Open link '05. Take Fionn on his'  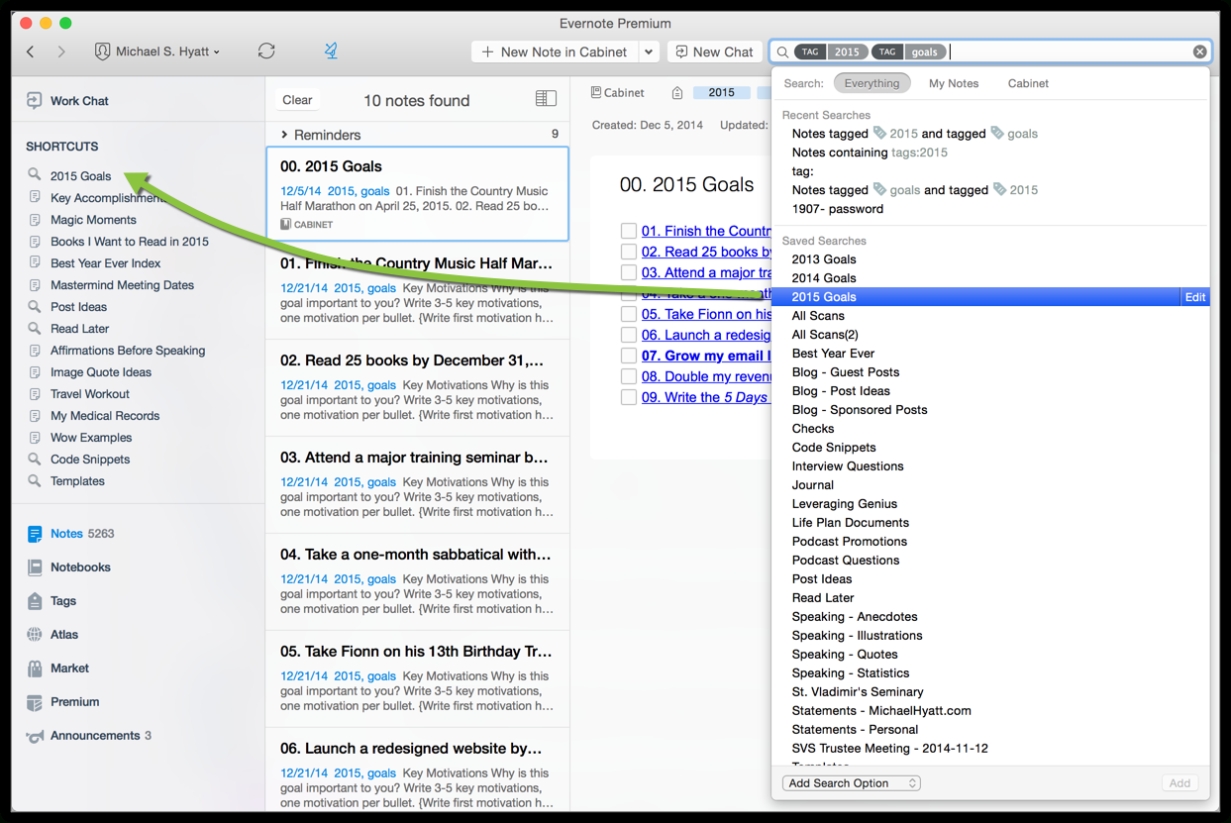(706, 314)
